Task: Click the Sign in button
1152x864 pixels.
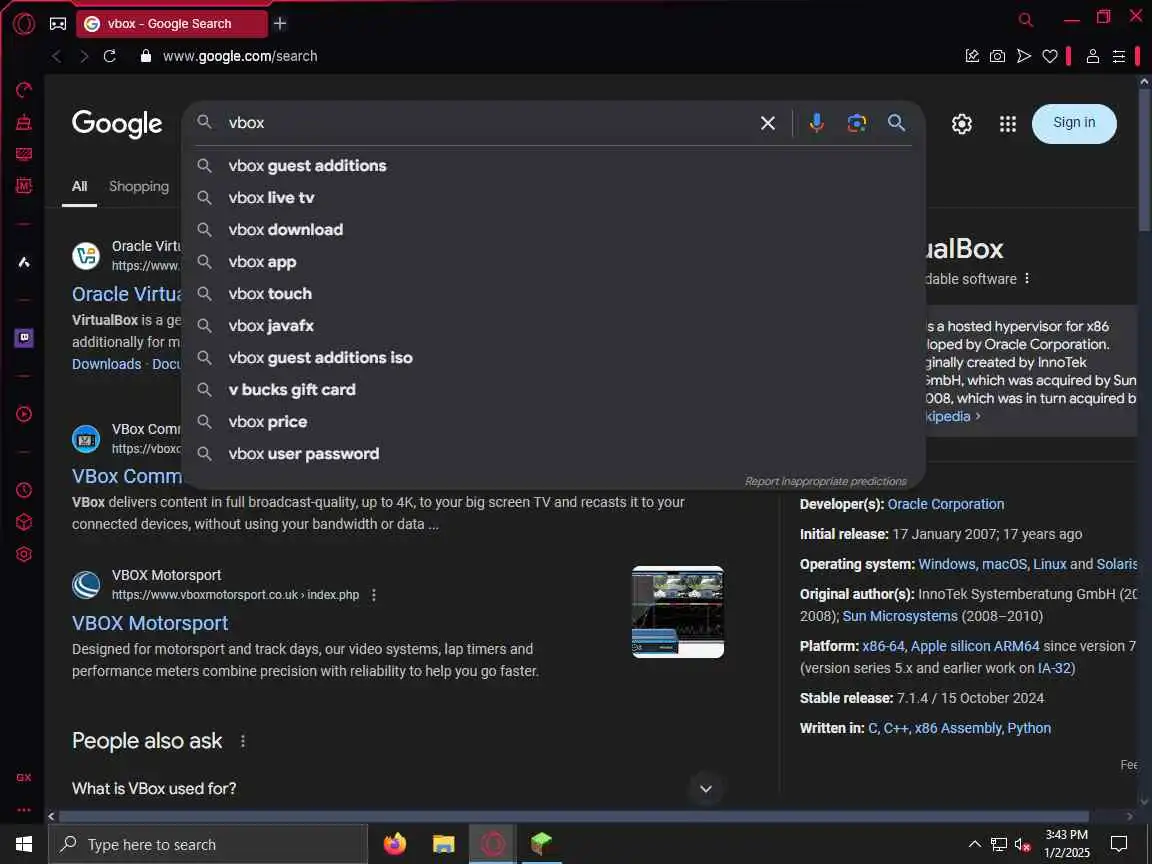Action: tap(1074, 123)
